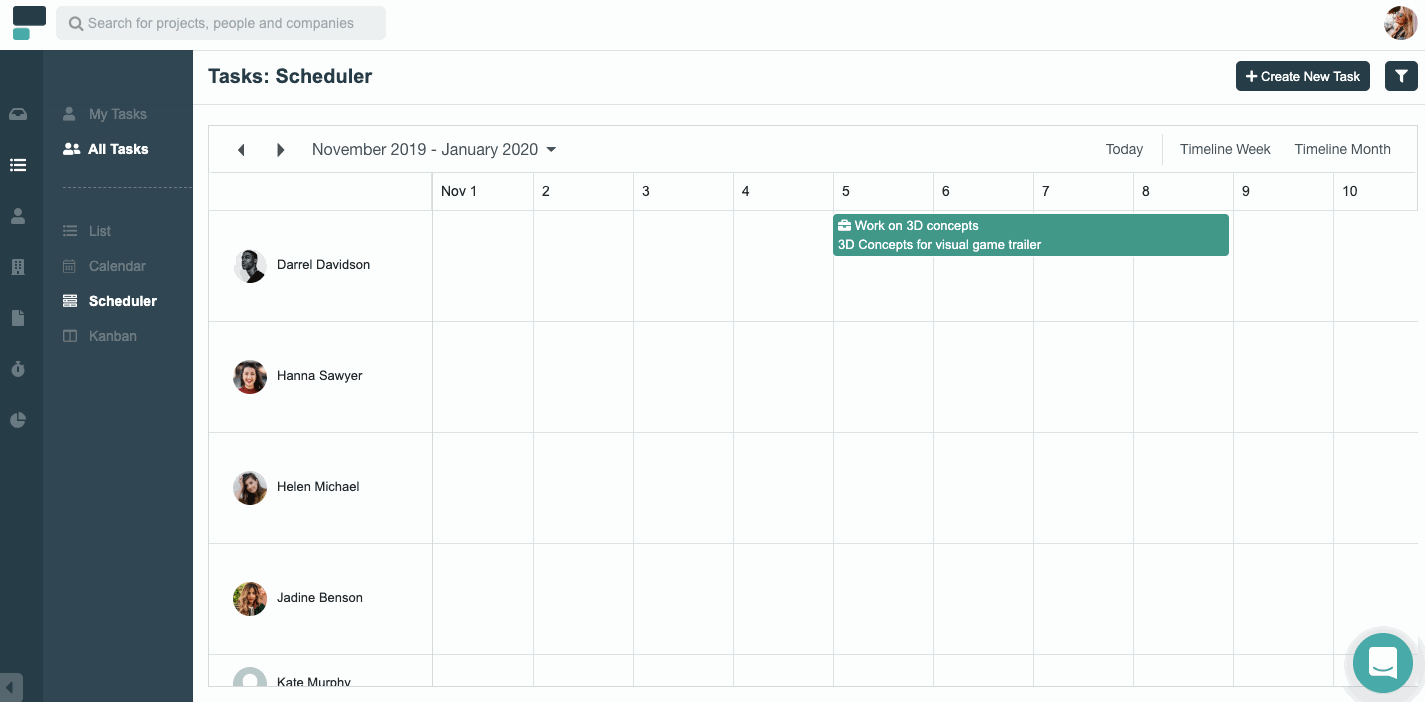The height and width of the screenshot is (702, 1425).
Task: Go to the next period with right arrow
Action: [281, 150]
